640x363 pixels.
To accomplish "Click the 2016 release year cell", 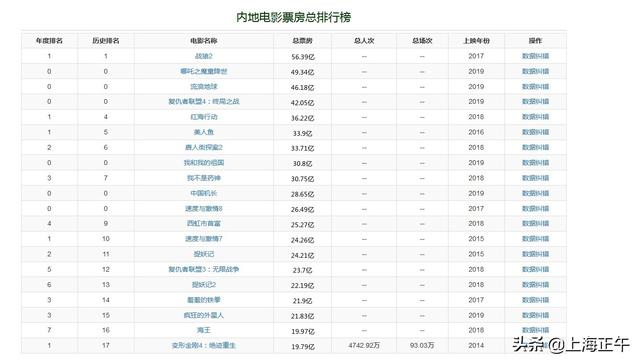I will 476,132.
